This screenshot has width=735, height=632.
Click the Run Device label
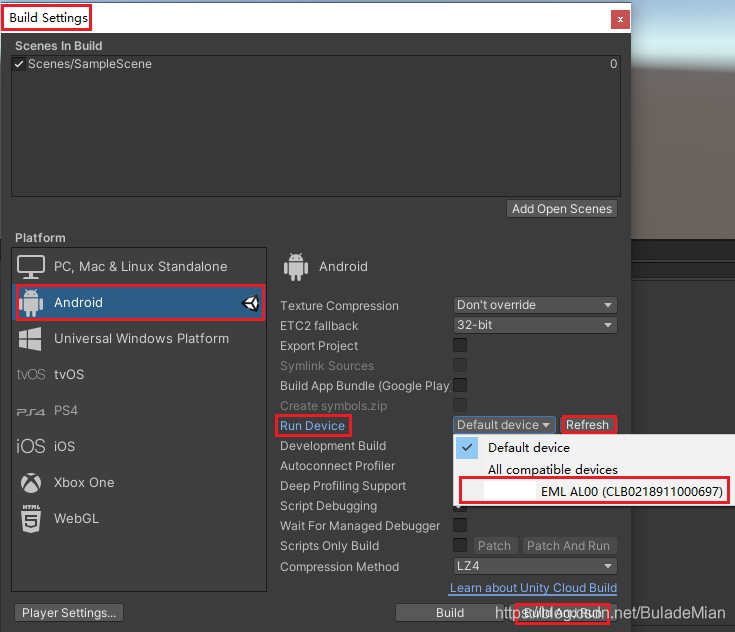pos(312,426)
